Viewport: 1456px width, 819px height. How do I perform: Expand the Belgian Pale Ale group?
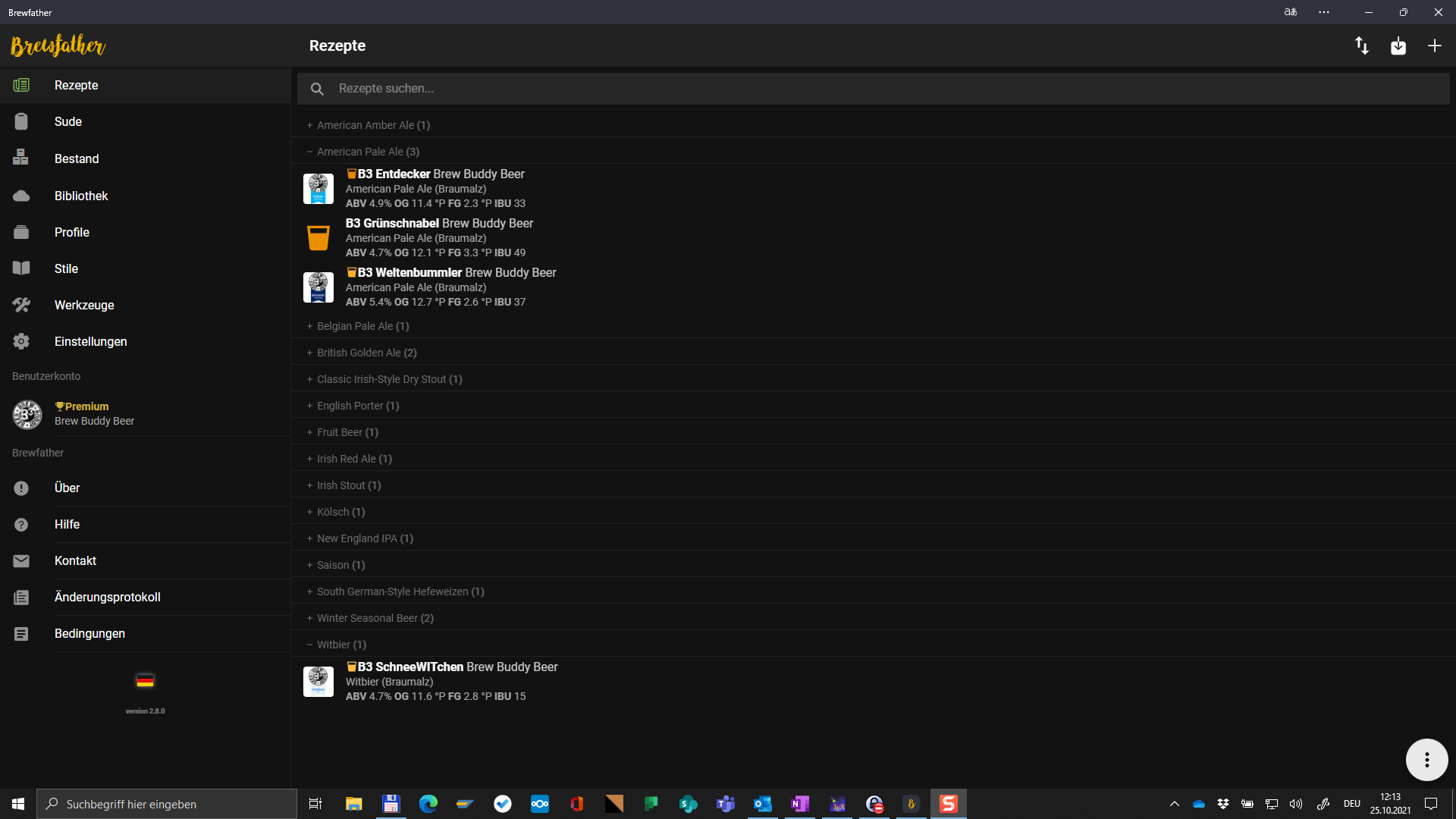pos(362,326)
